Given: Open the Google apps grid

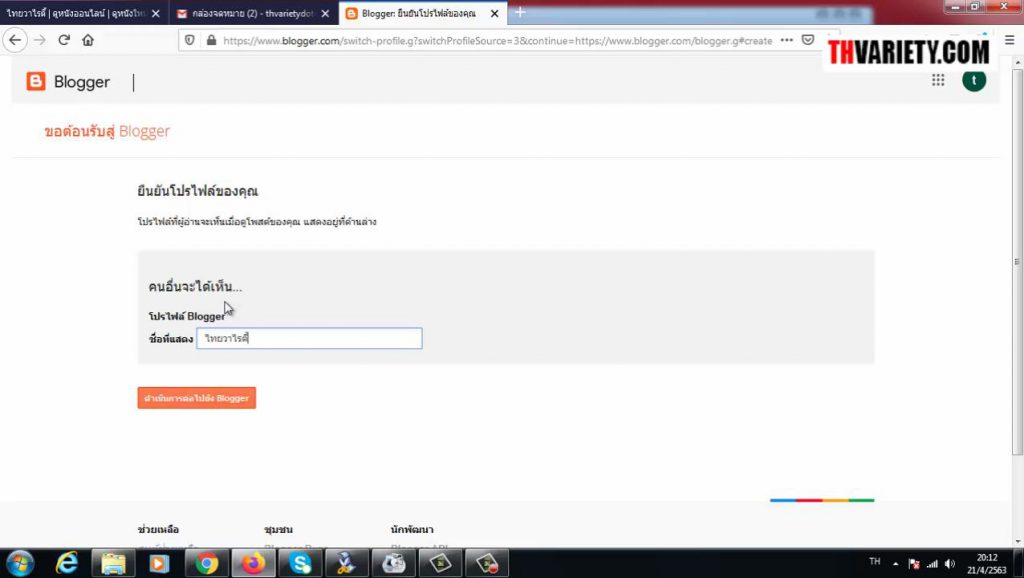Looking at the screenshot, I should click(x=938, y=80).
